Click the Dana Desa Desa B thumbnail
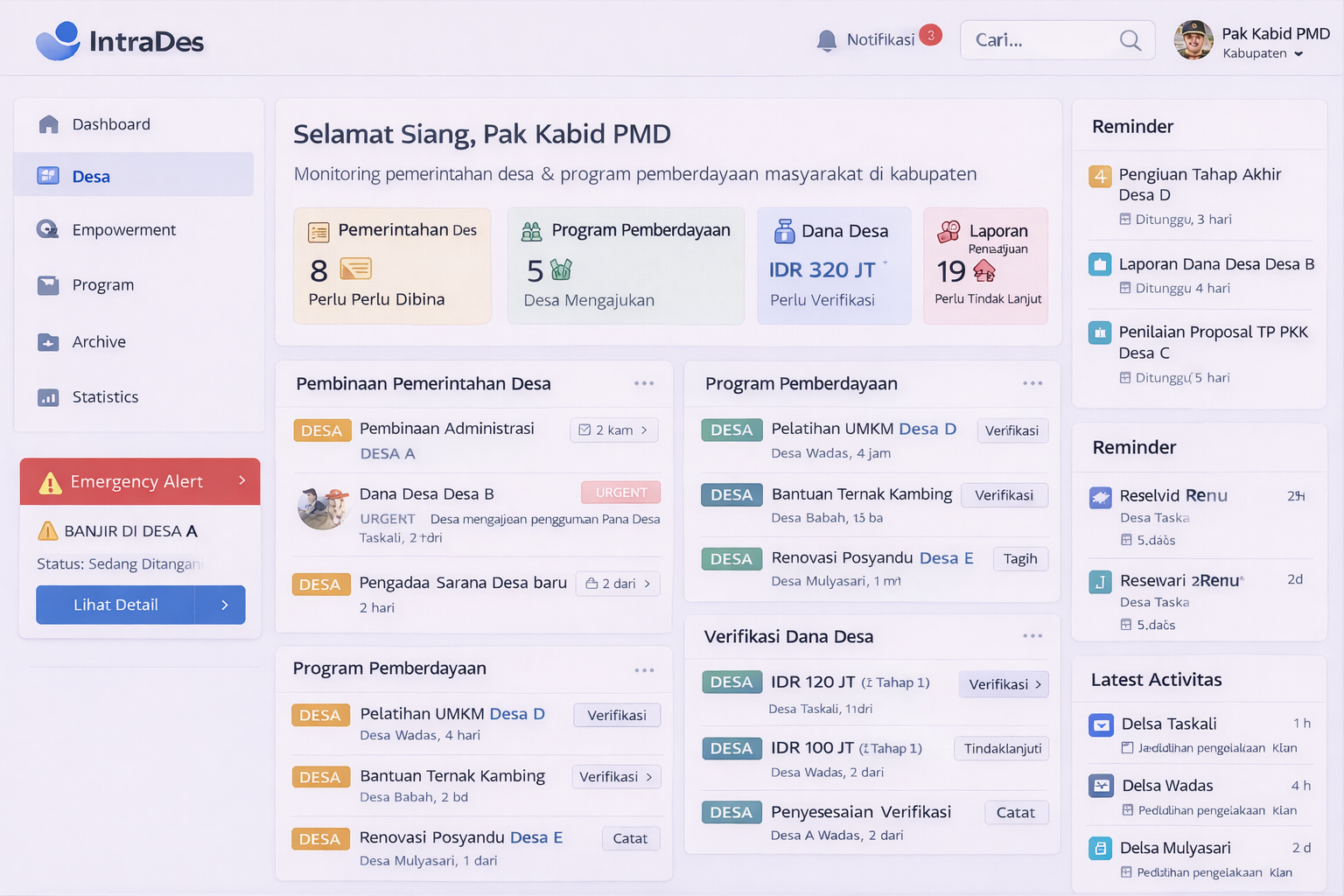1344x896 pixels. click(x=323, y=508)
